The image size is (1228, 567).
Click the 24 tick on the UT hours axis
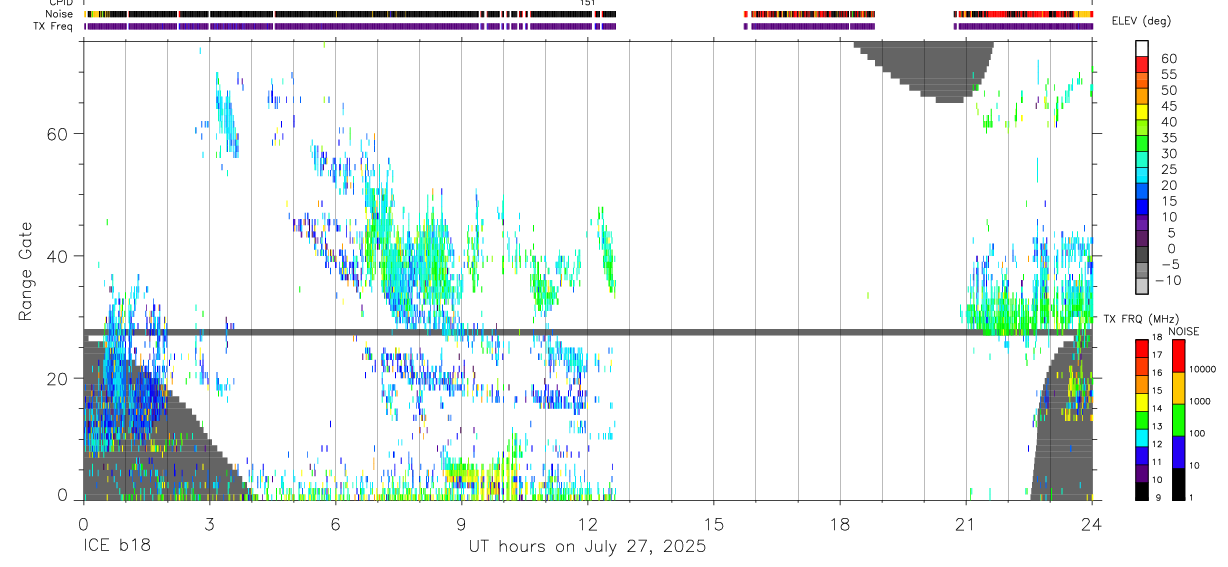tap(1091, 523)
